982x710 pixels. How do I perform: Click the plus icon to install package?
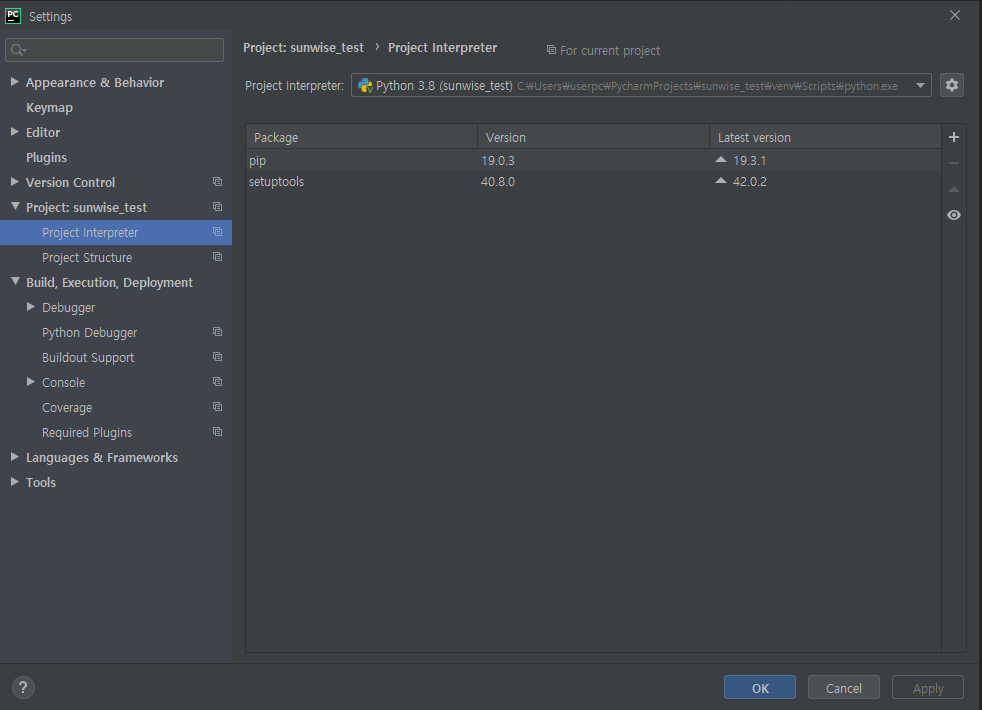click(954, 137)
